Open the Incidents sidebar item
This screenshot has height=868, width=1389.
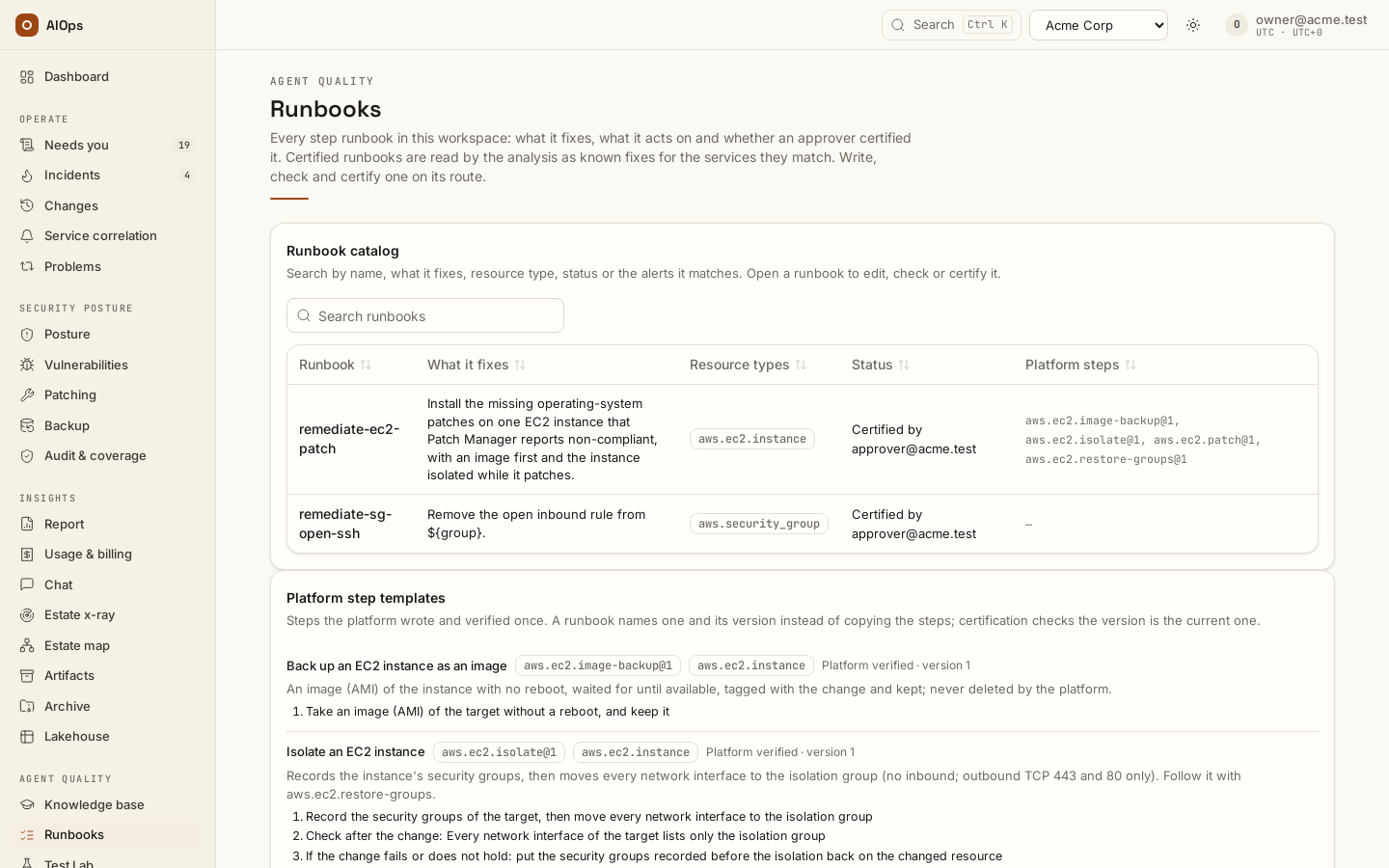pos(108,175)
